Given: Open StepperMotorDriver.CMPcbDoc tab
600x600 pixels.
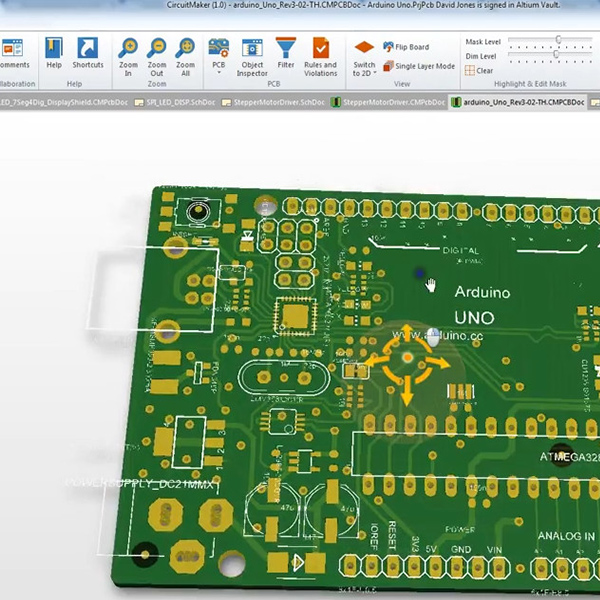Looking at the screenshot, I should coord(391,102).
